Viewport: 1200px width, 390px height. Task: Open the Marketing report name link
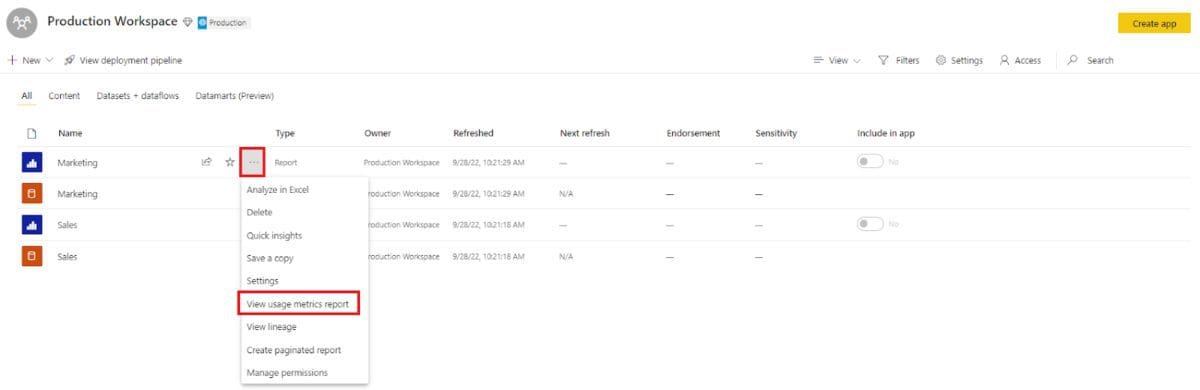[x=77, y=162]
